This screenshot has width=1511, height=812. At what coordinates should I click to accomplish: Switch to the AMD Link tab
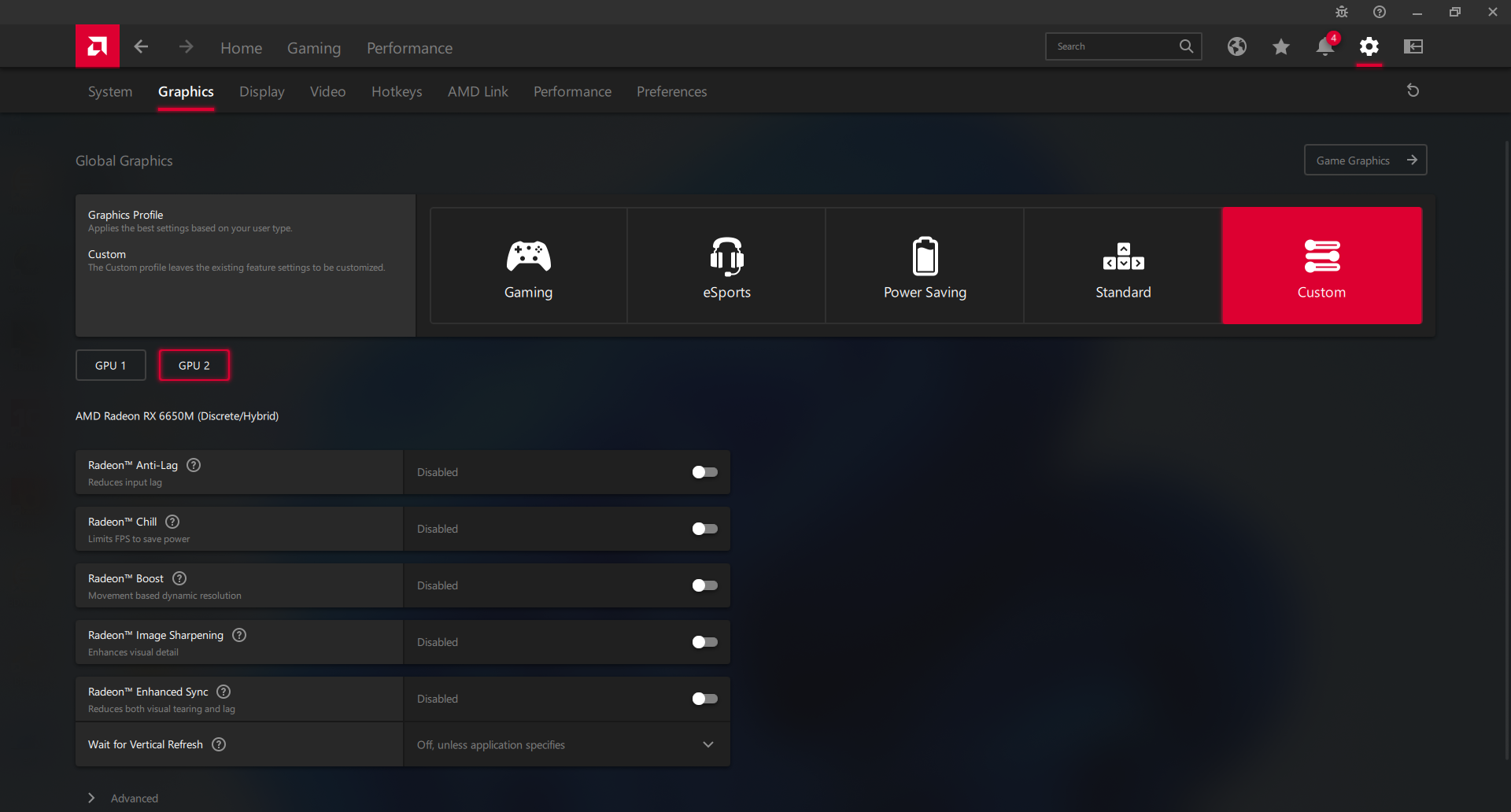(x=478, y=91)
